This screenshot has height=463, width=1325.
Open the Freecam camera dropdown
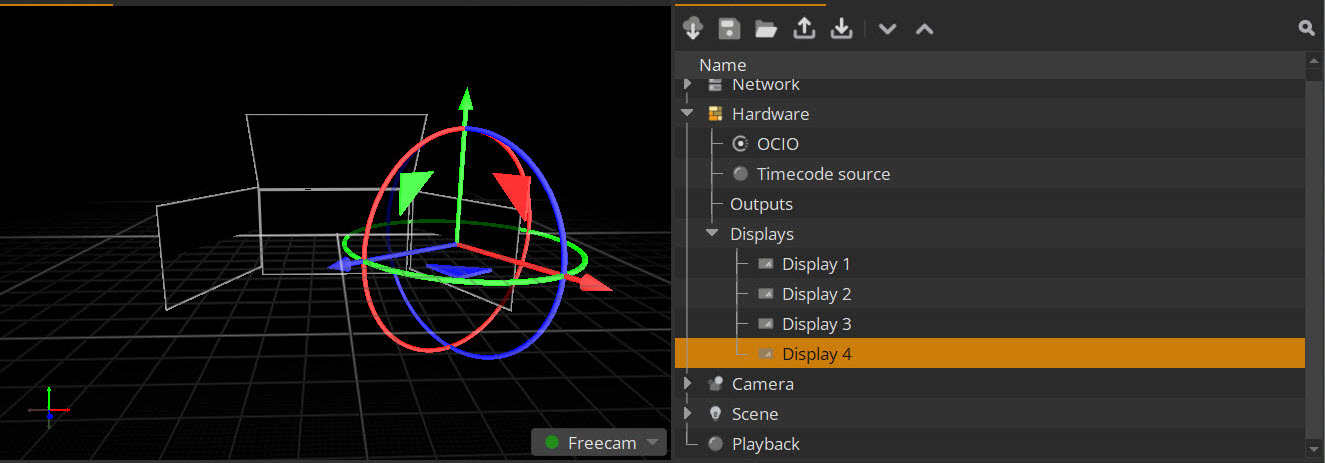652,442
